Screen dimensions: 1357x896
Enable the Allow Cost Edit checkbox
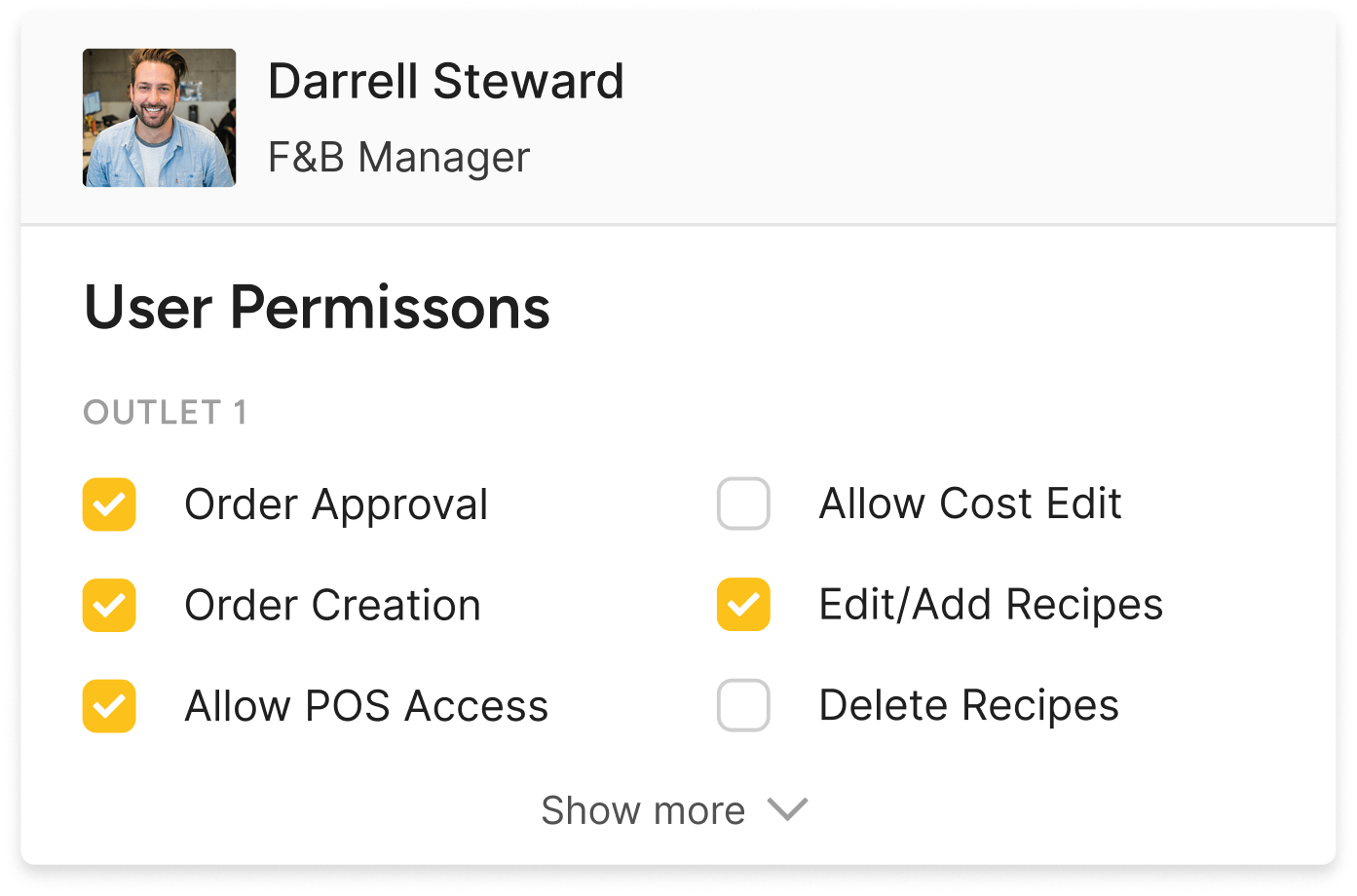tap(743, 504)
